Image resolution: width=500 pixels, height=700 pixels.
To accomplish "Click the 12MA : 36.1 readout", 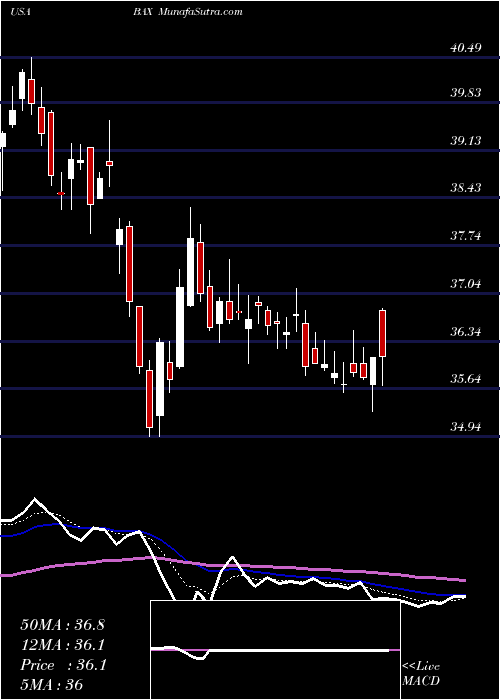I will coord(62,645).
